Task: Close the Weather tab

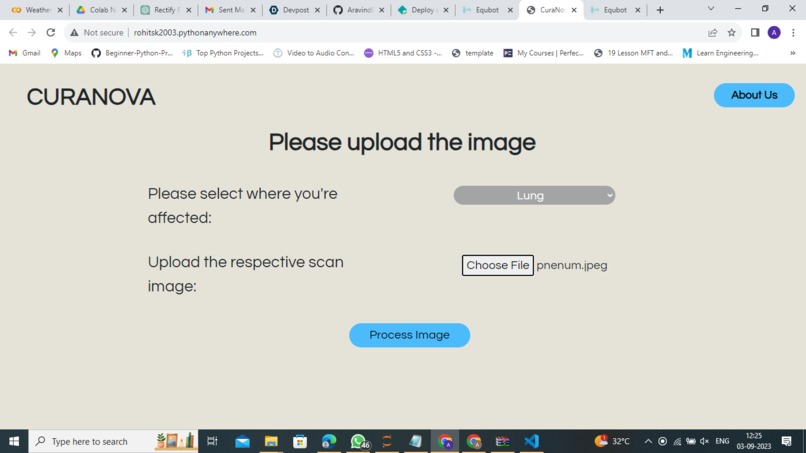Action: point(60,10)
